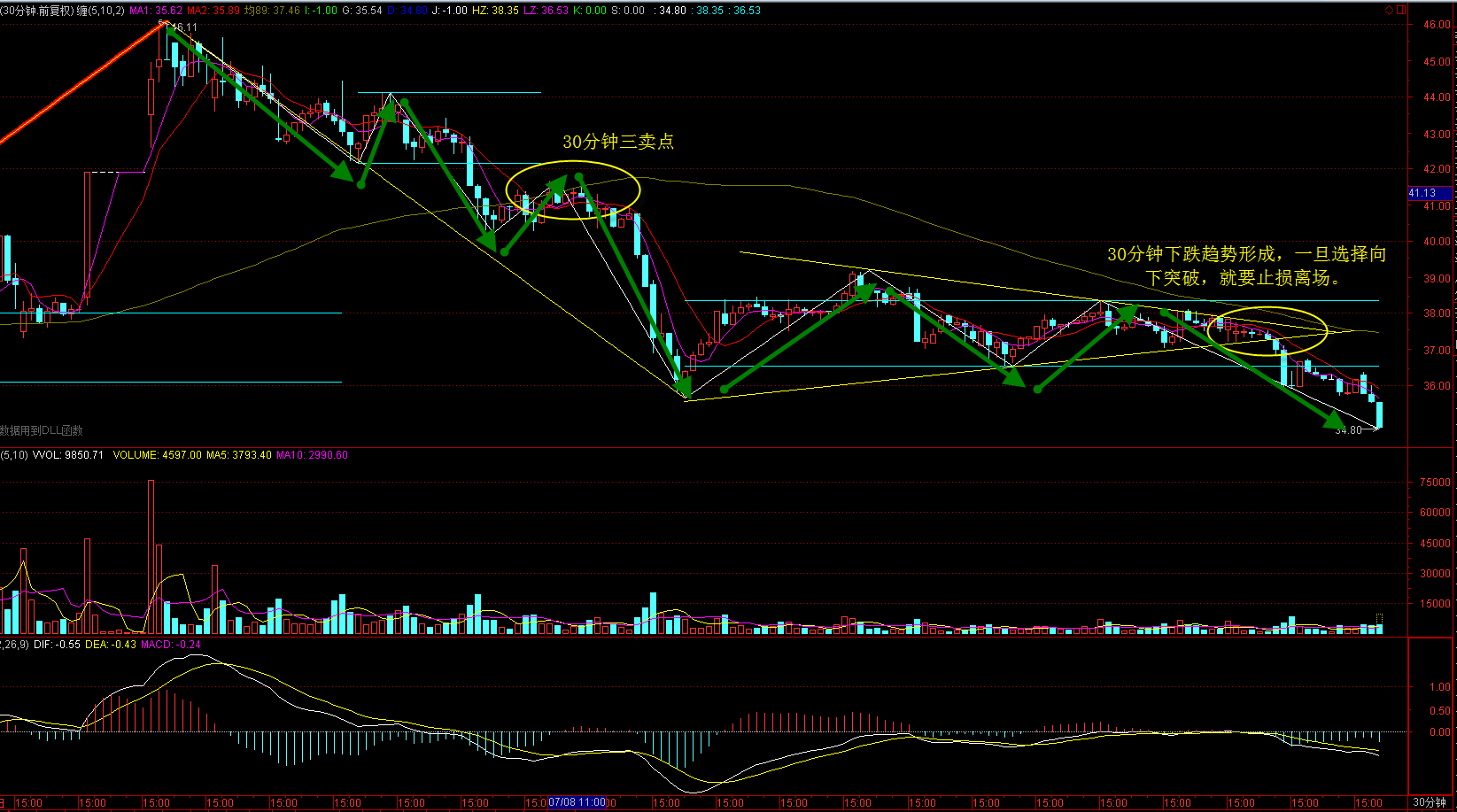The image size is (1457, 812).
Task: Click the 均89: 37.46 average readout
Action: pos(272,11)
